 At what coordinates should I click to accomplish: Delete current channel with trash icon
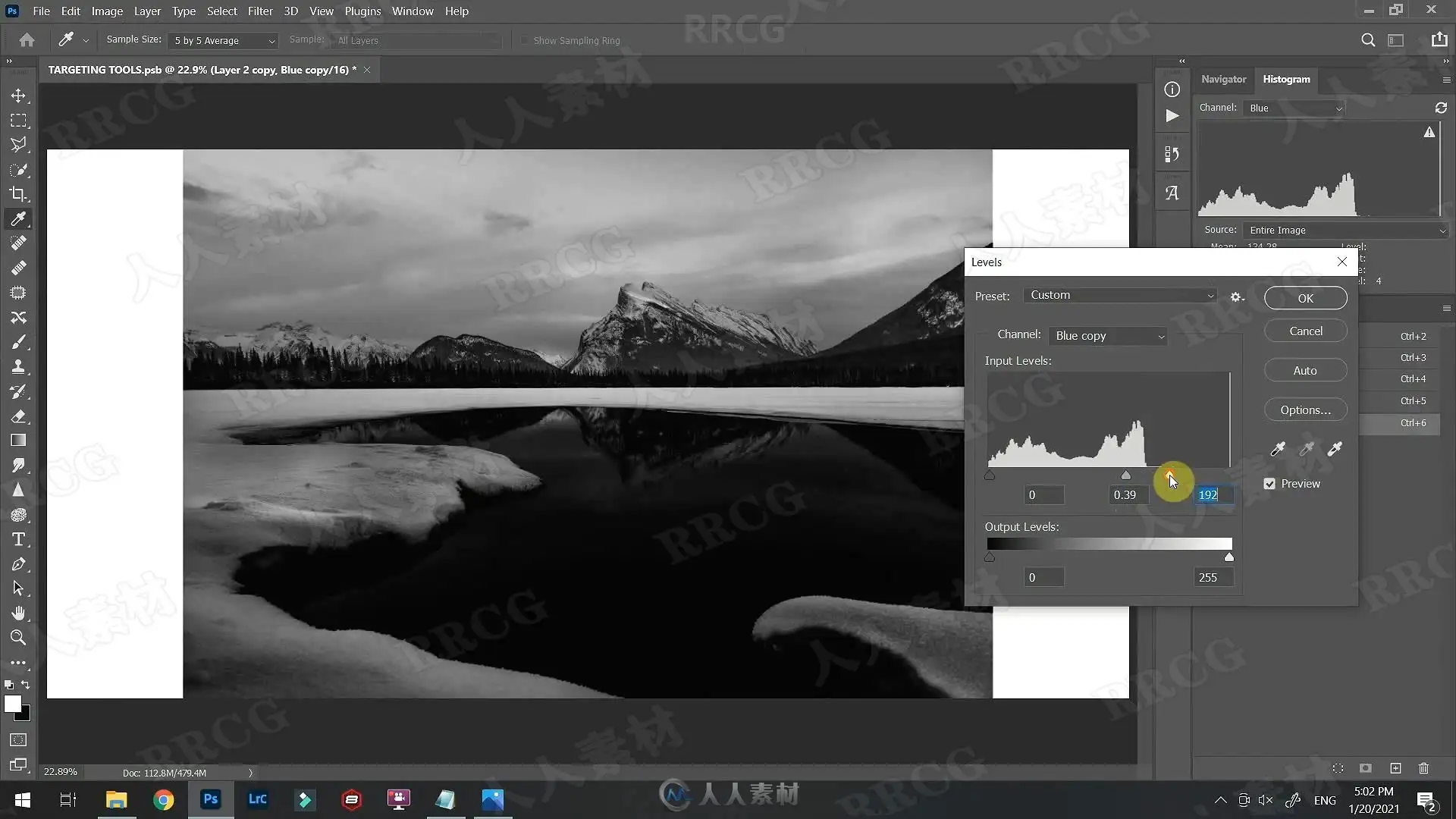pyautogui.click(x=1423, y=768)
